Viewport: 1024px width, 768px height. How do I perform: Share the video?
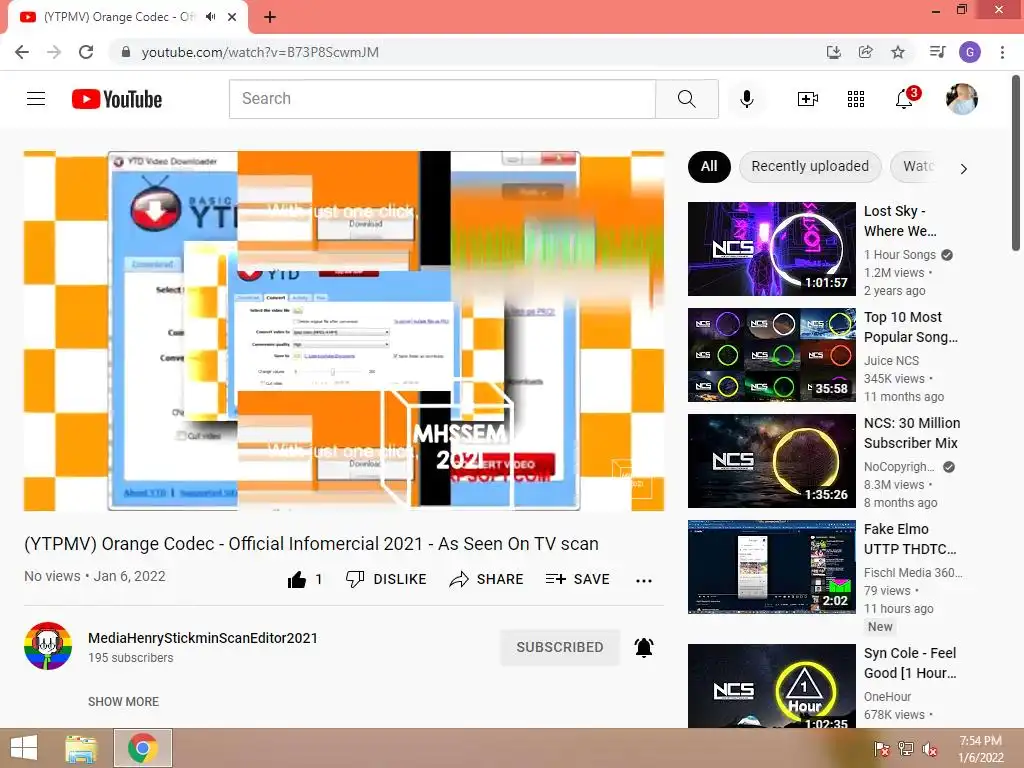[x=487, y=579]
